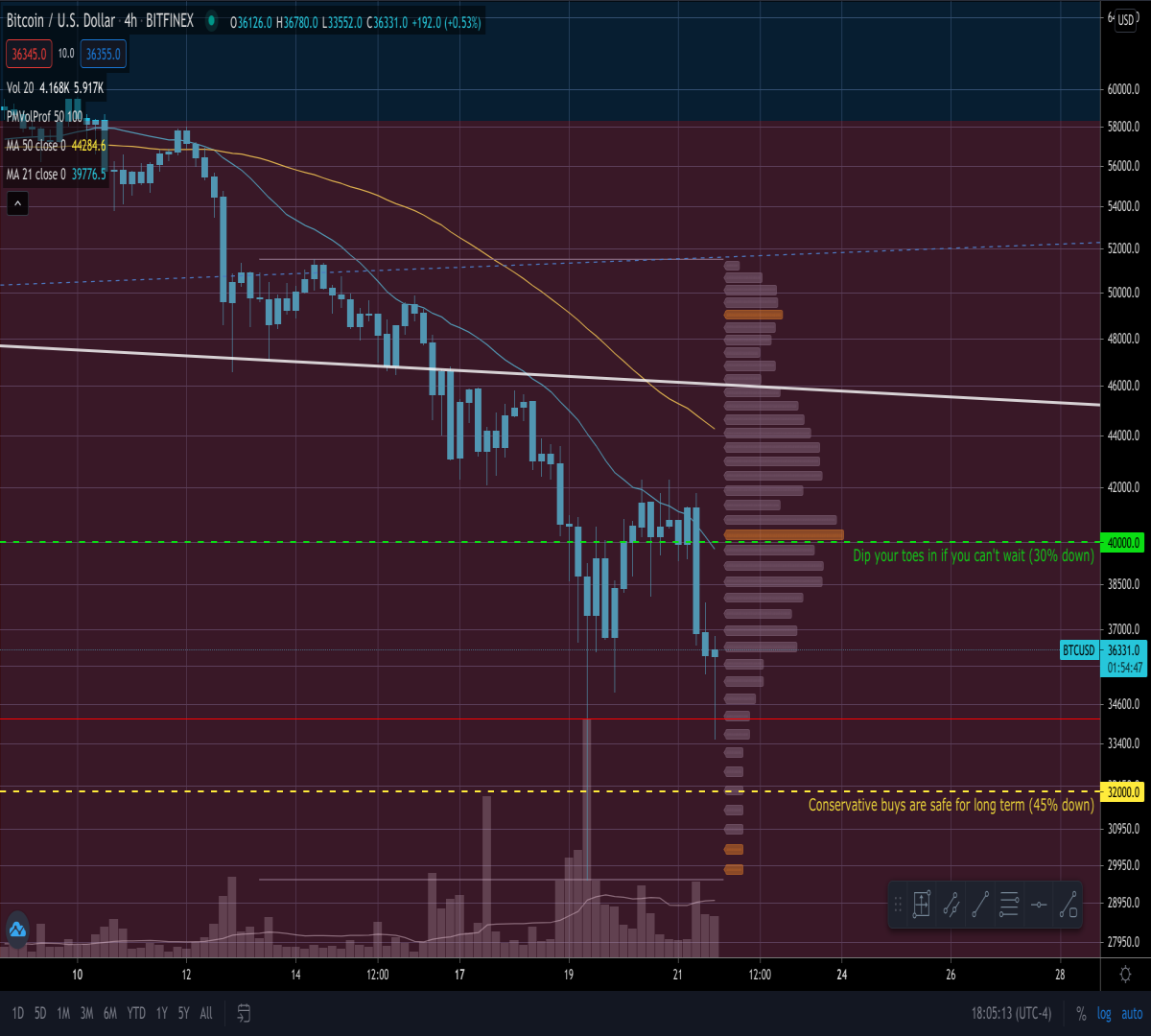Click the green market status dot
The width and height of the screenshot is (1151, 1036).
point(211,20)
